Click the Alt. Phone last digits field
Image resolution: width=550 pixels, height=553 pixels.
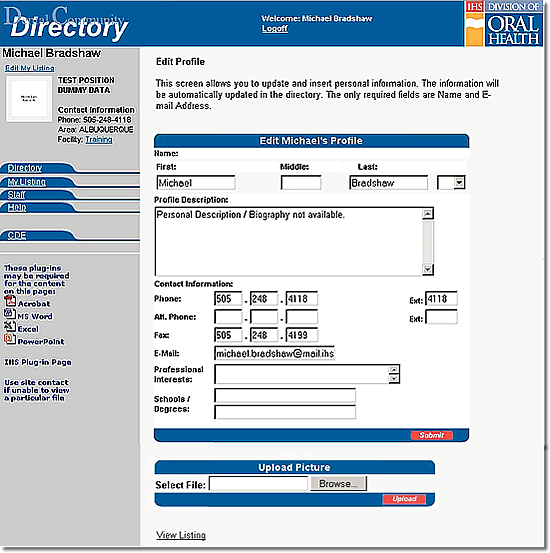(x=302, y=317)
